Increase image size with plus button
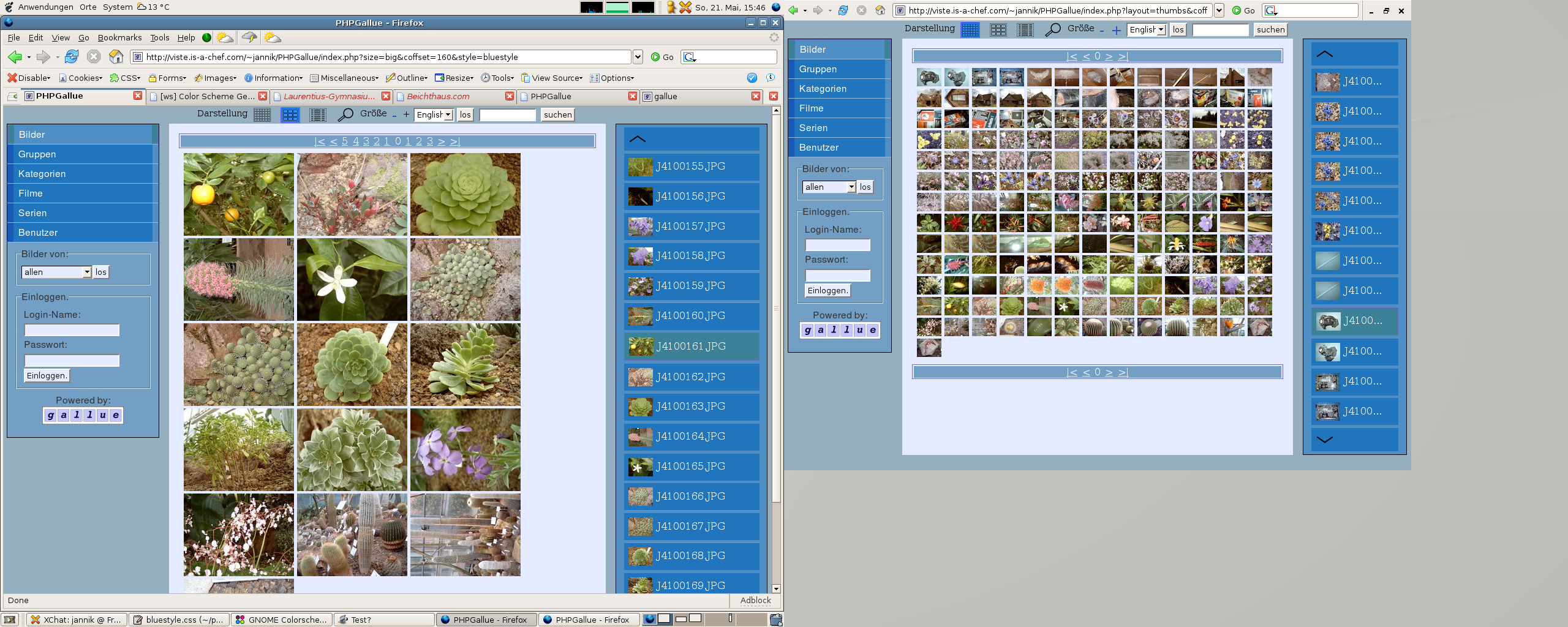 (x=406, y=115)
